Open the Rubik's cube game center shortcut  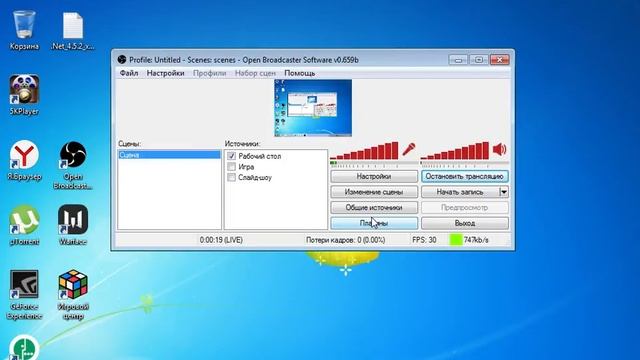tap(73, 294)
